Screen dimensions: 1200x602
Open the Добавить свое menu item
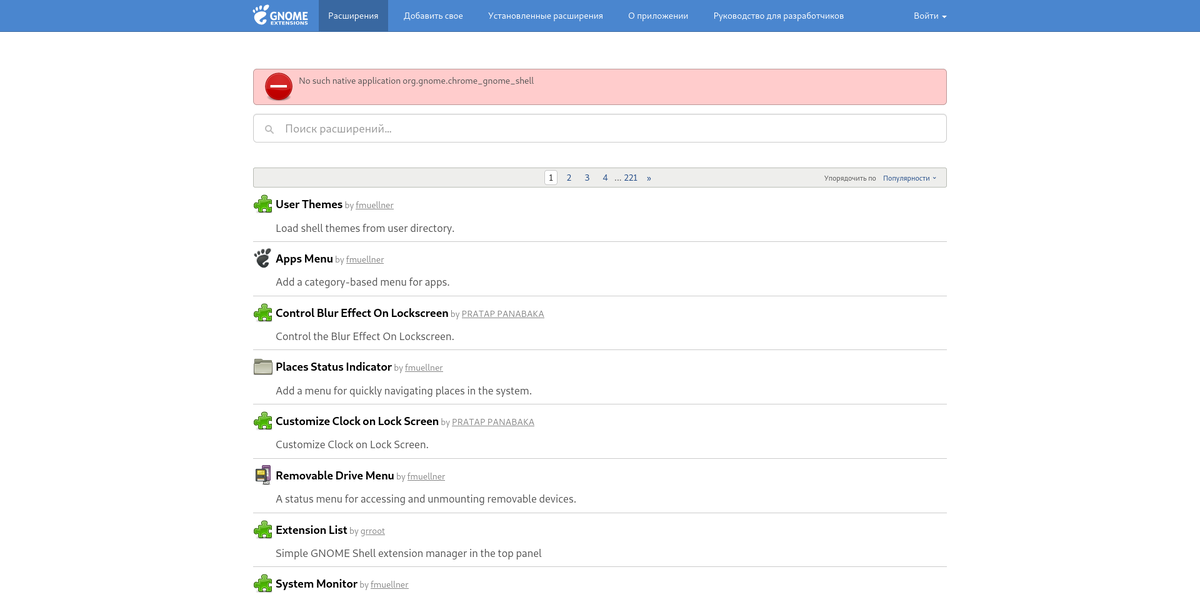[x=433, y=16]
